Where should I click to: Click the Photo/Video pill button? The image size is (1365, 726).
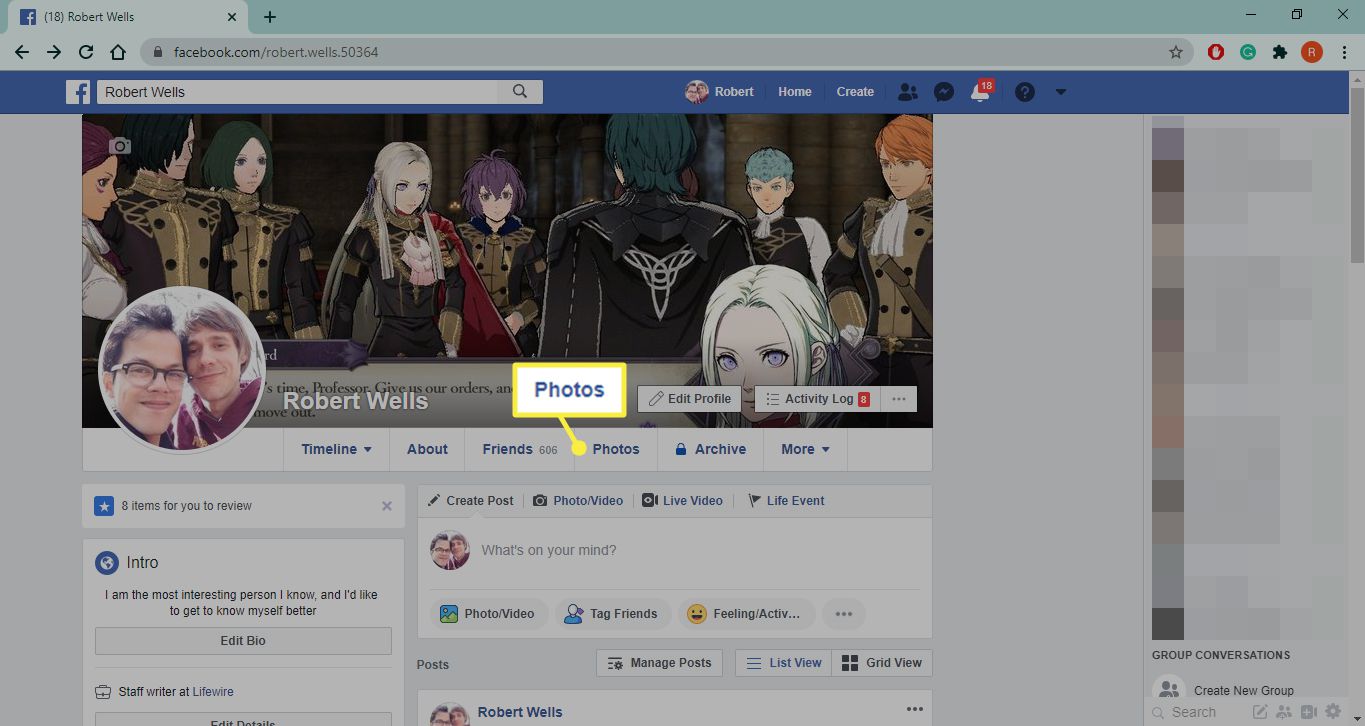(489, 614)
